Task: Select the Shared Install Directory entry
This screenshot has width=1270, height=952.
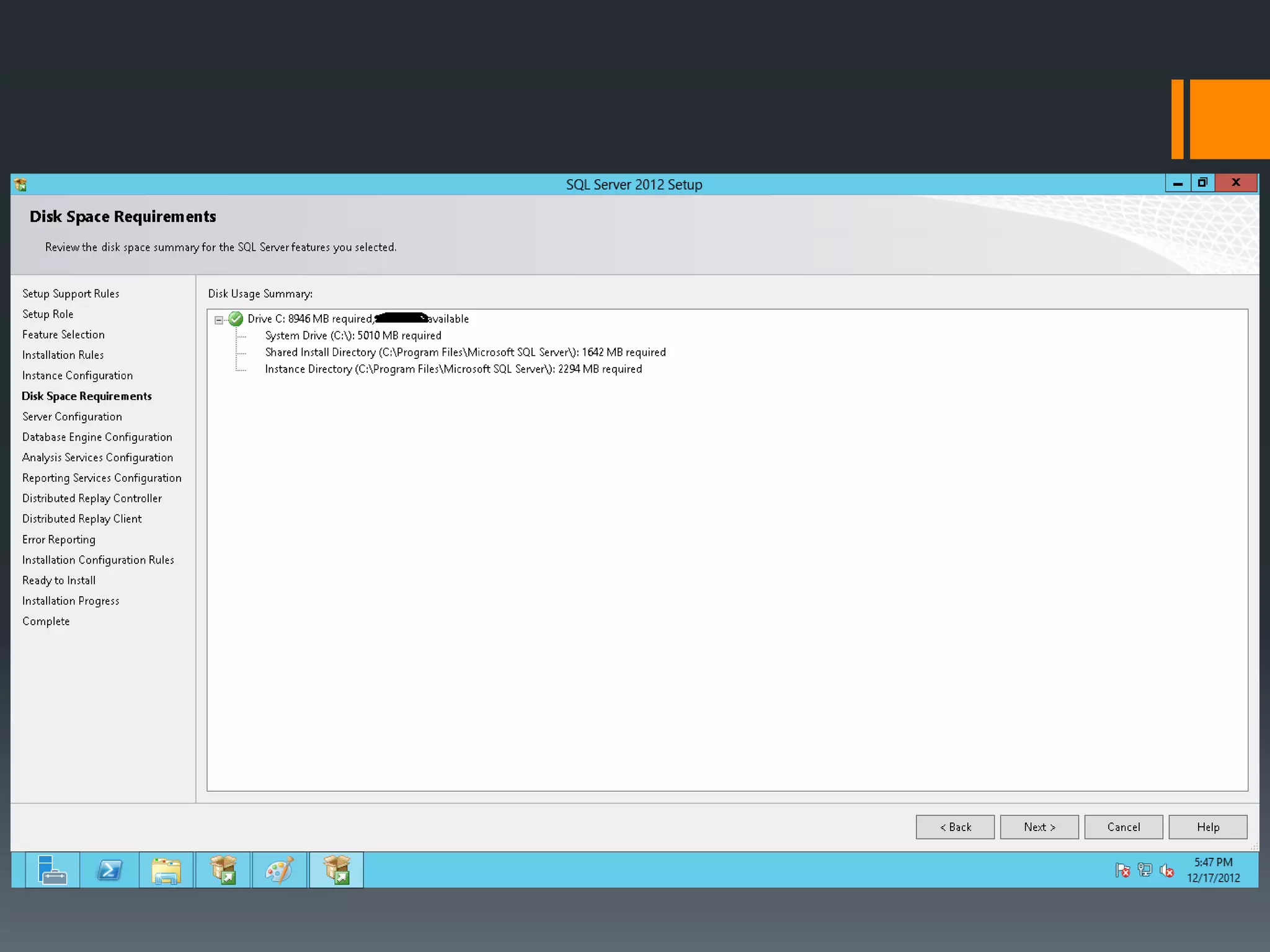Action: (465, 352)
